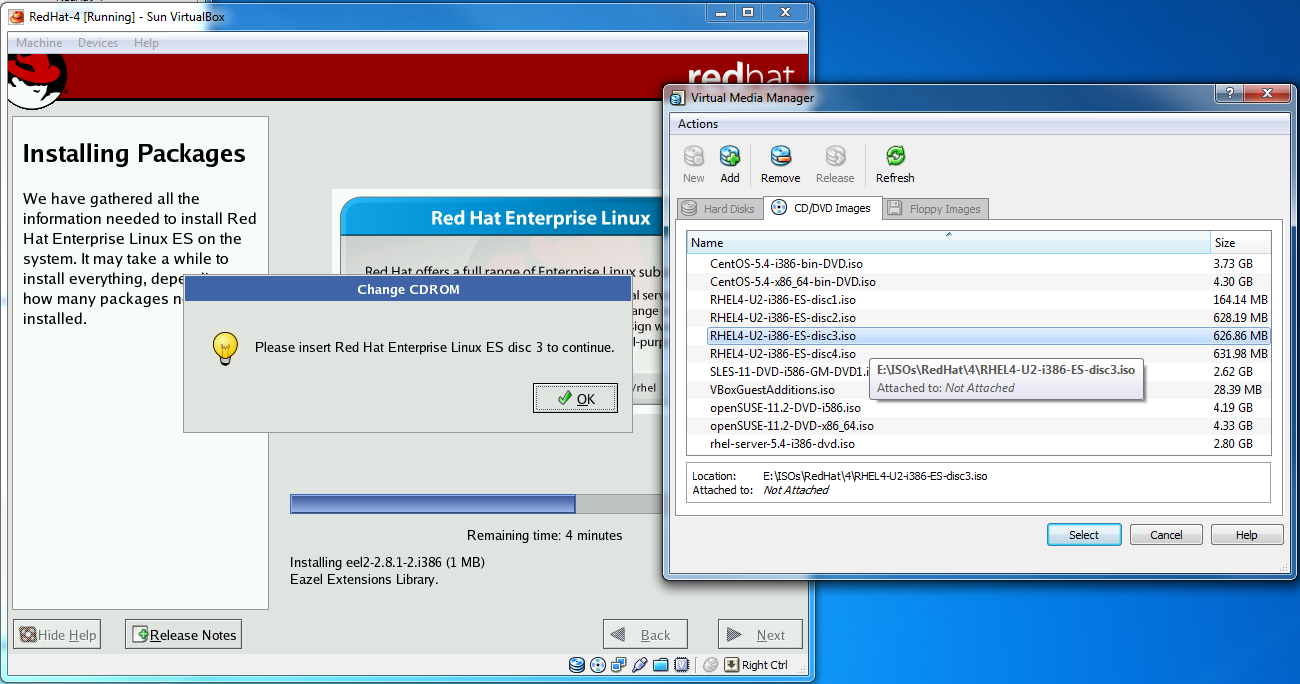Image resolution: width=1300 pixels, height=684 pixels.
Task: Click the greyed Release media icon
Action: pyautogui.click(x=835, y=156)
